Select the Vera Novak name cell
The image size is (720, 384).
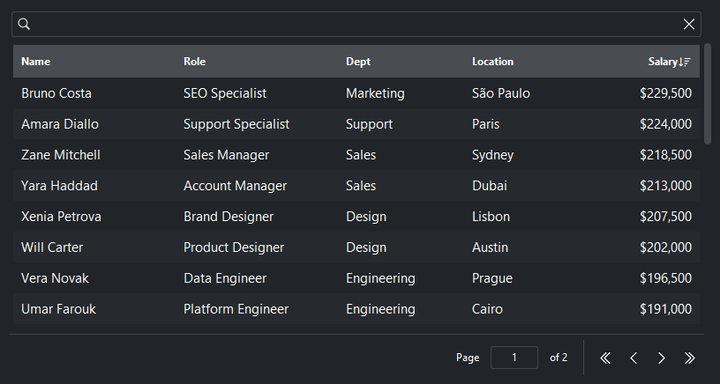(55, 278)
